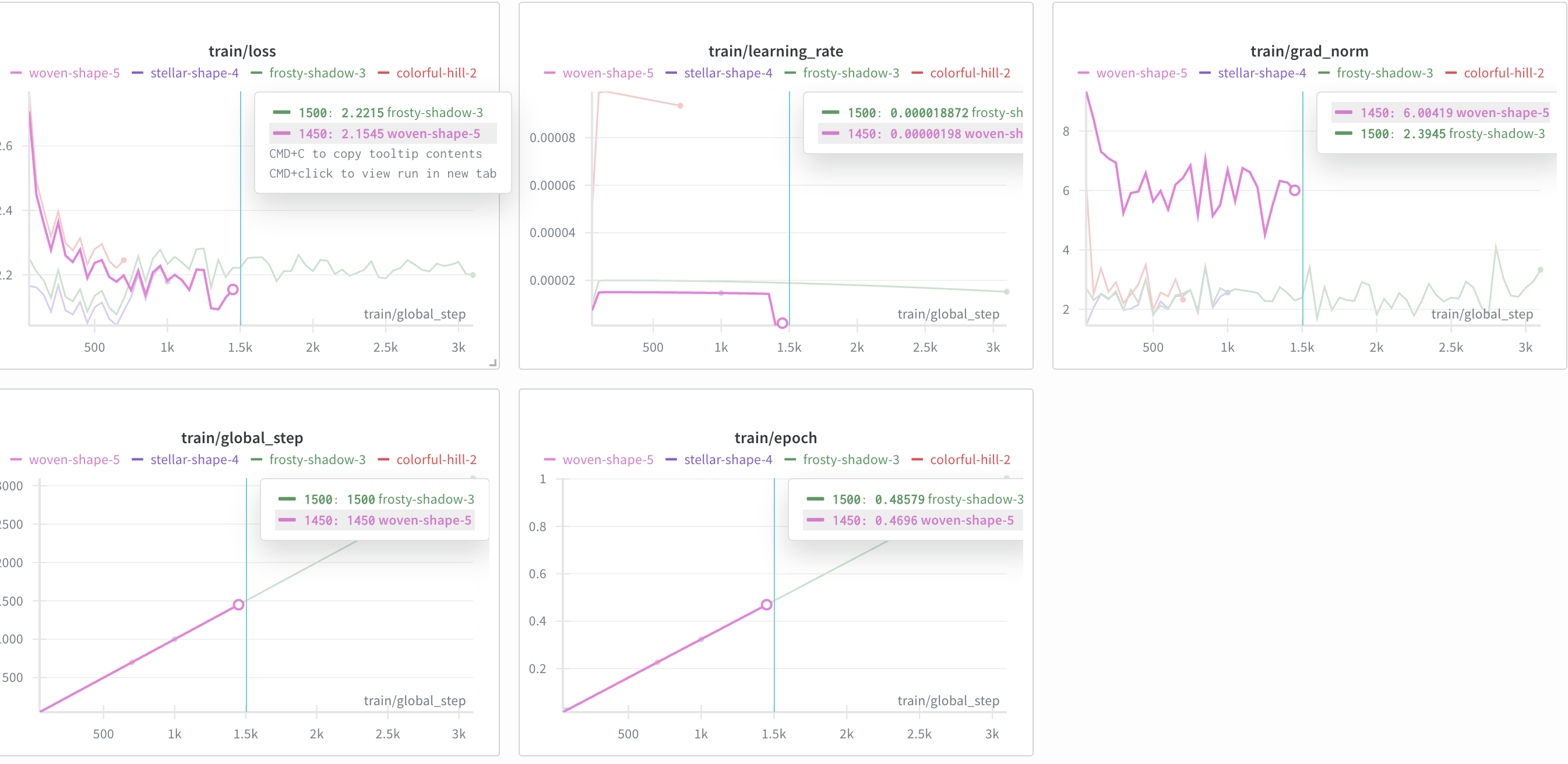Click the train/loss chart title
The image size is (1568, 764).
pos(242,51)
